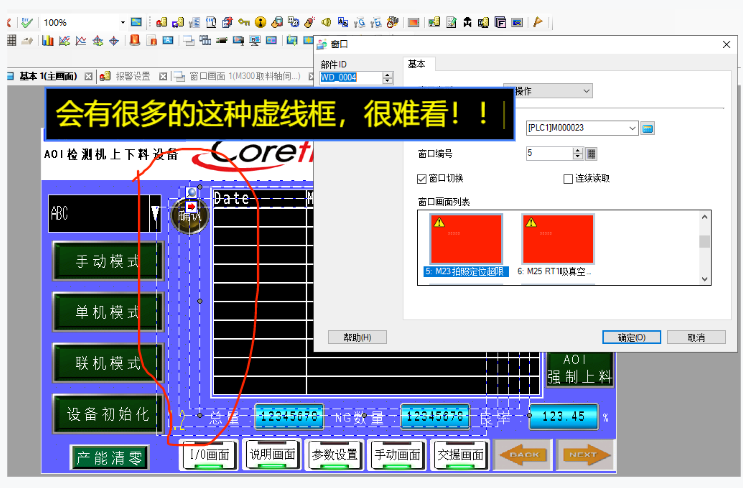This screenshot has height=488, width=743.
Task: Select the 基本 tab in the dialog
Action: click(x=416, y=64)
